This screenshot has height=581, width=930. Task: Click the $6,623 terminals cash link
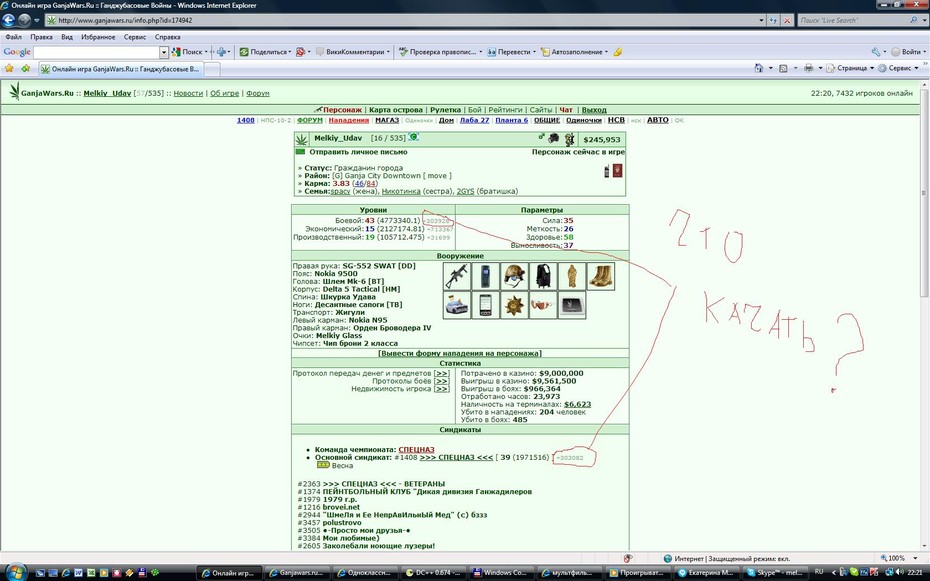(x=577, y=404)
